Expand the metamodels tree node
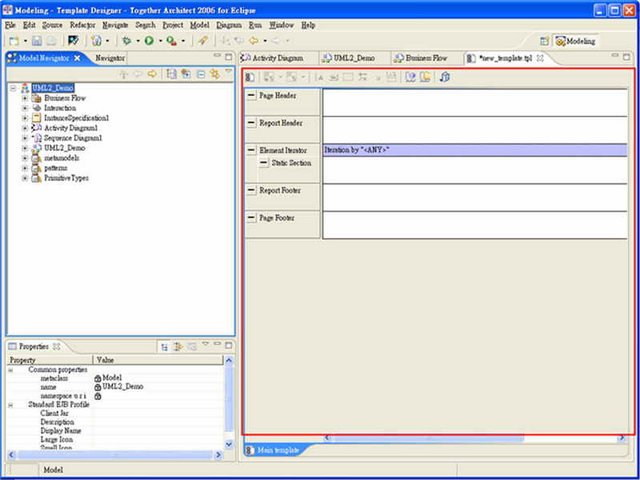This screenshot has height=480, width=640. point(25,158)
